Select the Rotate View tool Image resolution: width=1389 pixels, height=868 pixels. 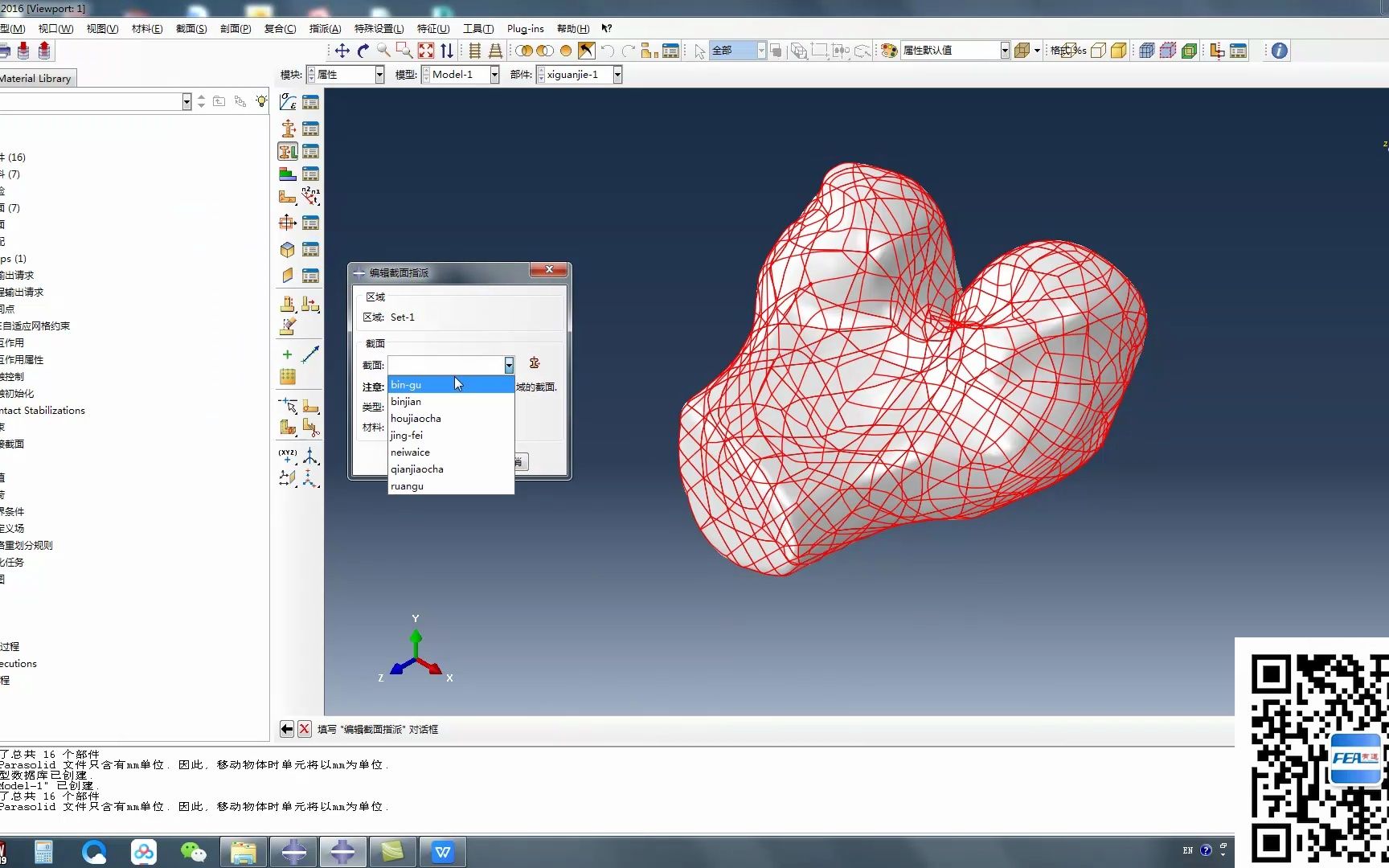click(x=363, y=51)
